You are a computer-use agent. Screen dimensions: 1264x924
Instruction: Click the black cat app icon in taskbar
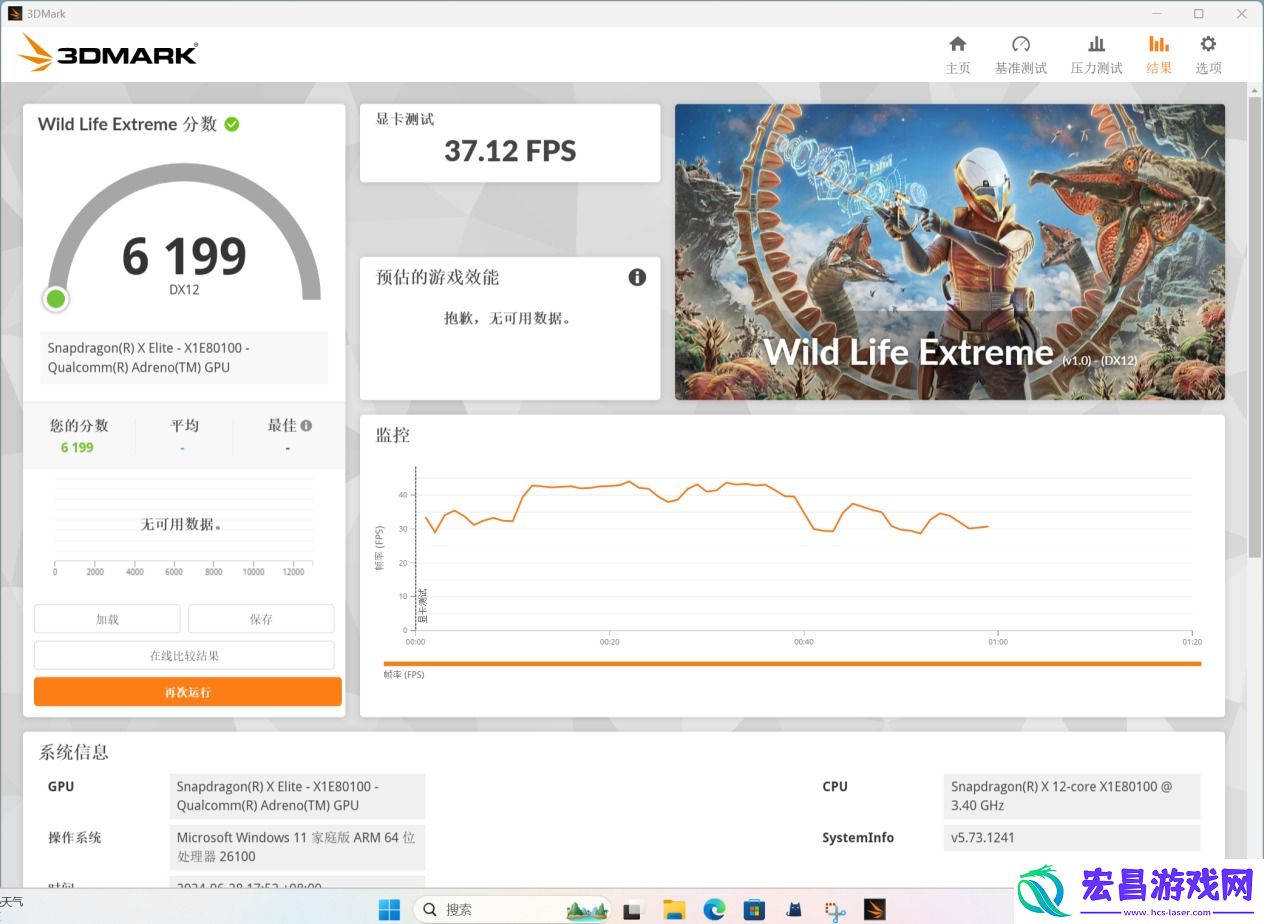coord(794,910)
